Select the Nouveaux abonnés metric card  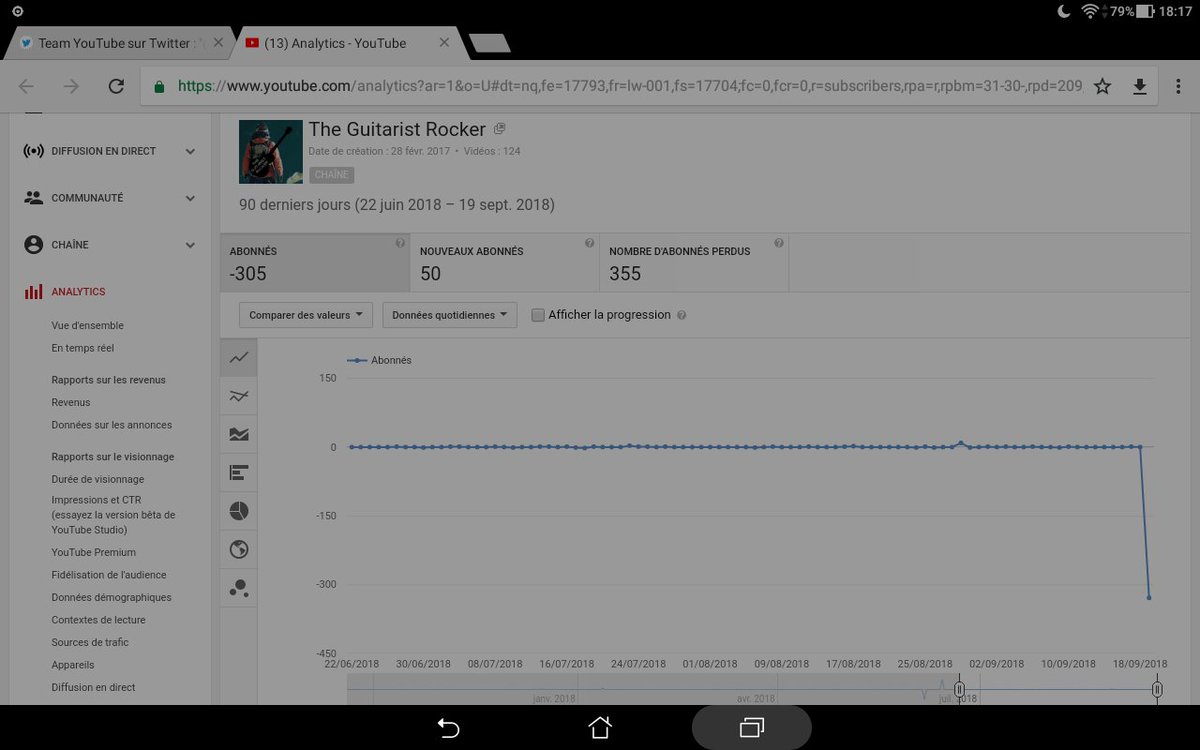(504, 263)
